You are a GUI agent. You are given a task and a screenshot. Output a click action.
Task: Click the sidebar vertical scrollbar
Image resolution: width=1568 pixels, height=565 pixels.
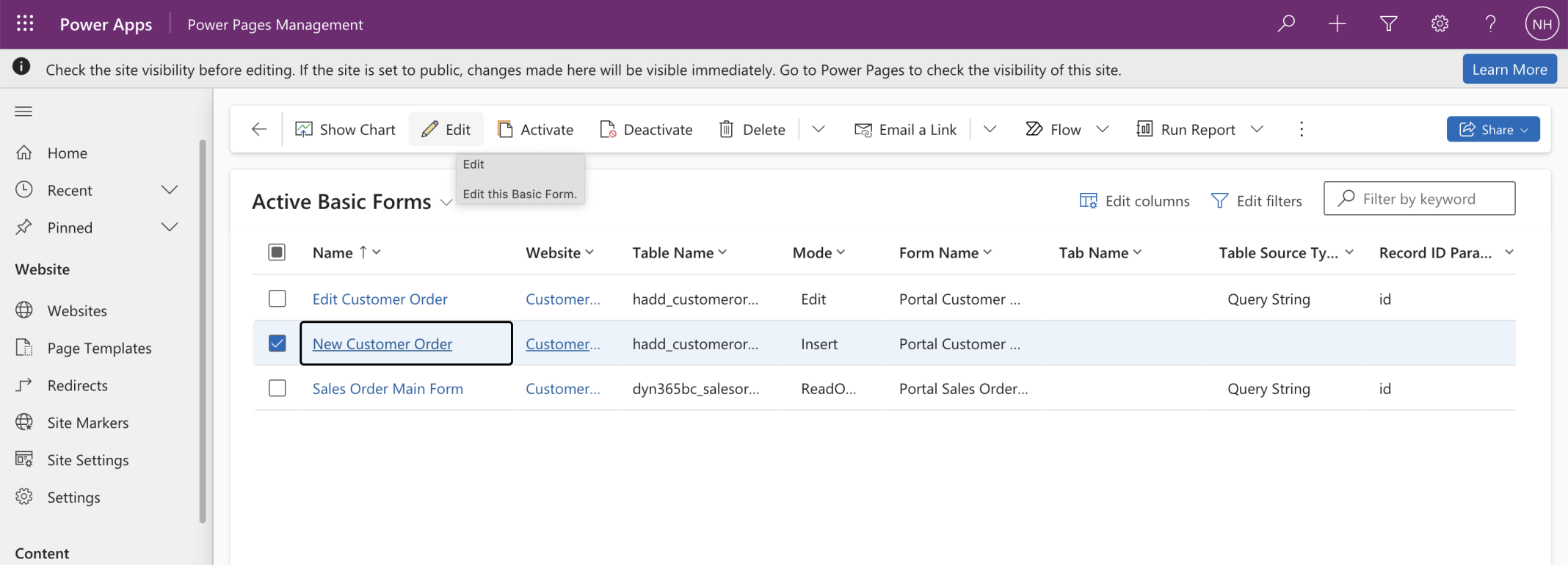pyautogui.click(x=203, y=330)
